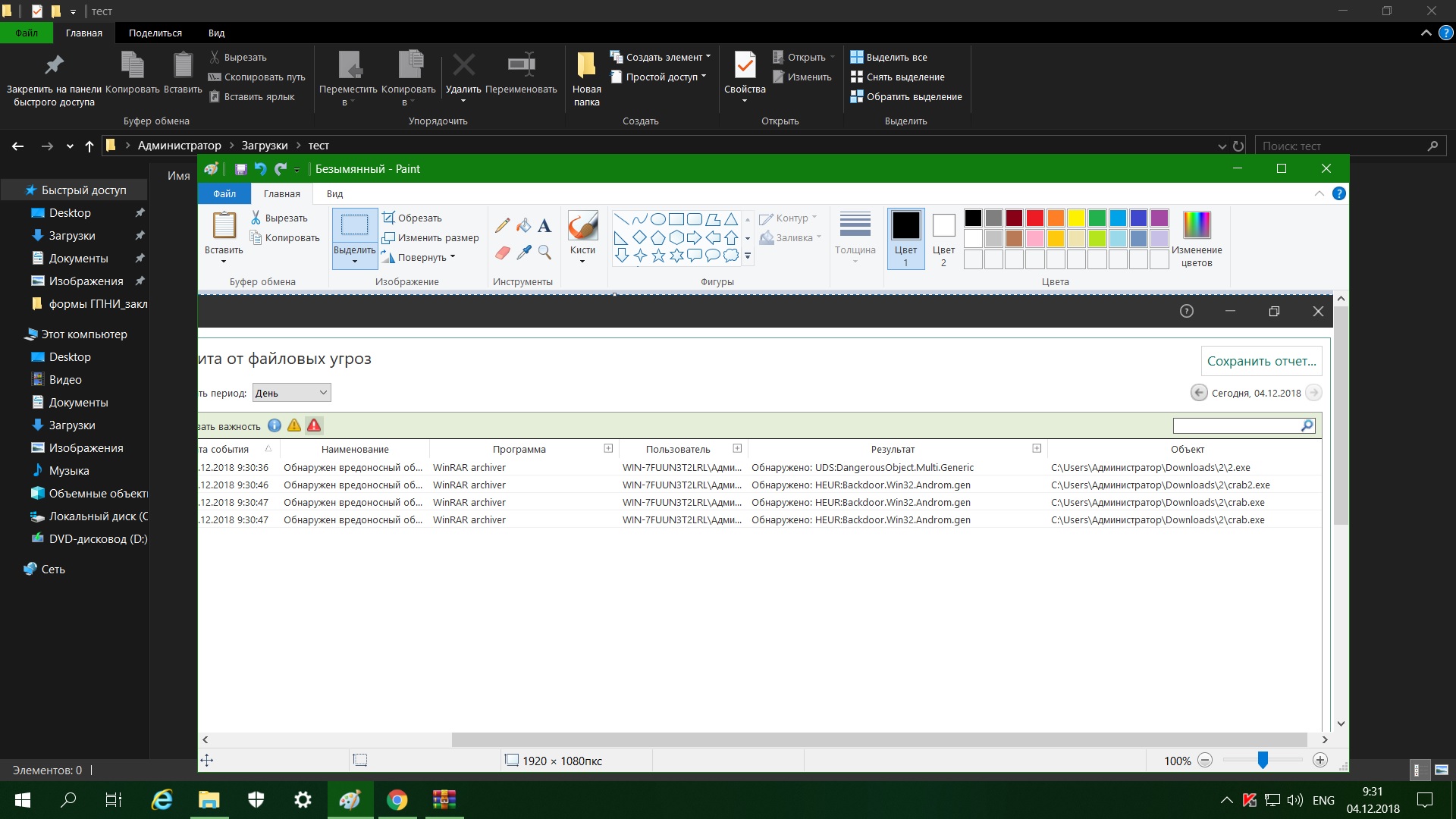Select the Pencil tool in Paint
1456x819 pixels.
click(502, 225)
